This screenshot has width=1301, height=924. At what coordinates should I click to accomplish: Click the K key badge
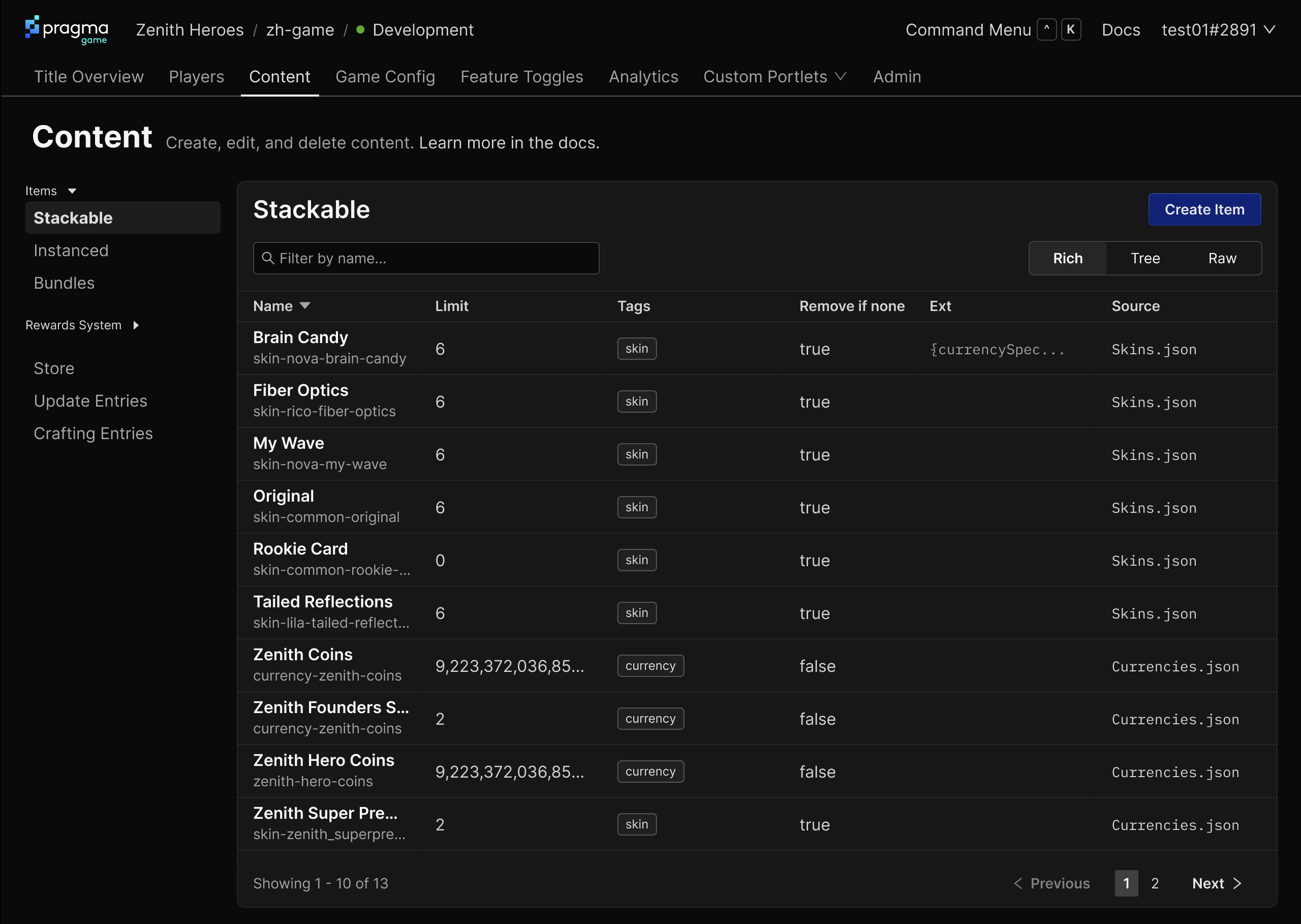1071,29
